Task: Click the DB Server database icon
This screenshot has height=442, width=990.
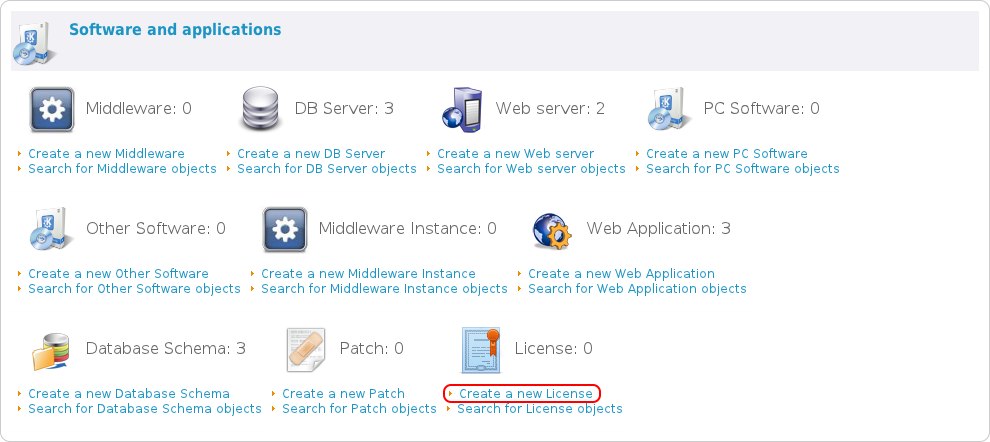Action: click(x=261, y=110)
